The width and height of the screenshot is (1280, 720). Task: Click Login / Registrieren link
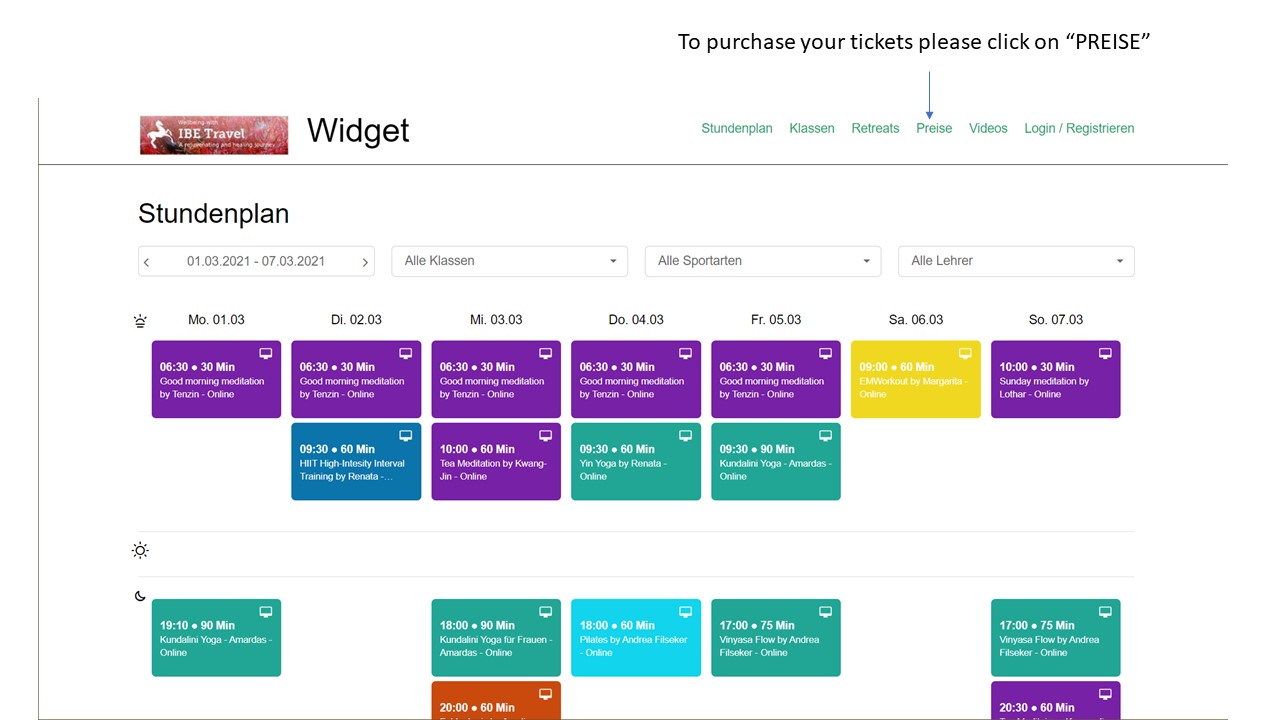[1079, 128]
